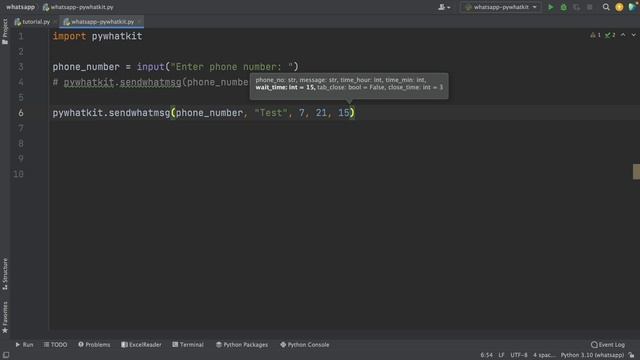Click the cursor position 6:54 in status bar

[486, 355]
